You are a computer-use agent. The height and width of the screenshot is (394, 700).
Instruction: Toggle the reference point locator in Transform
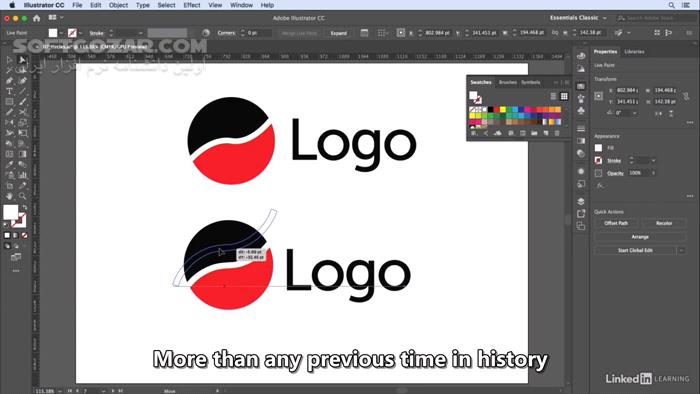pos(599,95)
